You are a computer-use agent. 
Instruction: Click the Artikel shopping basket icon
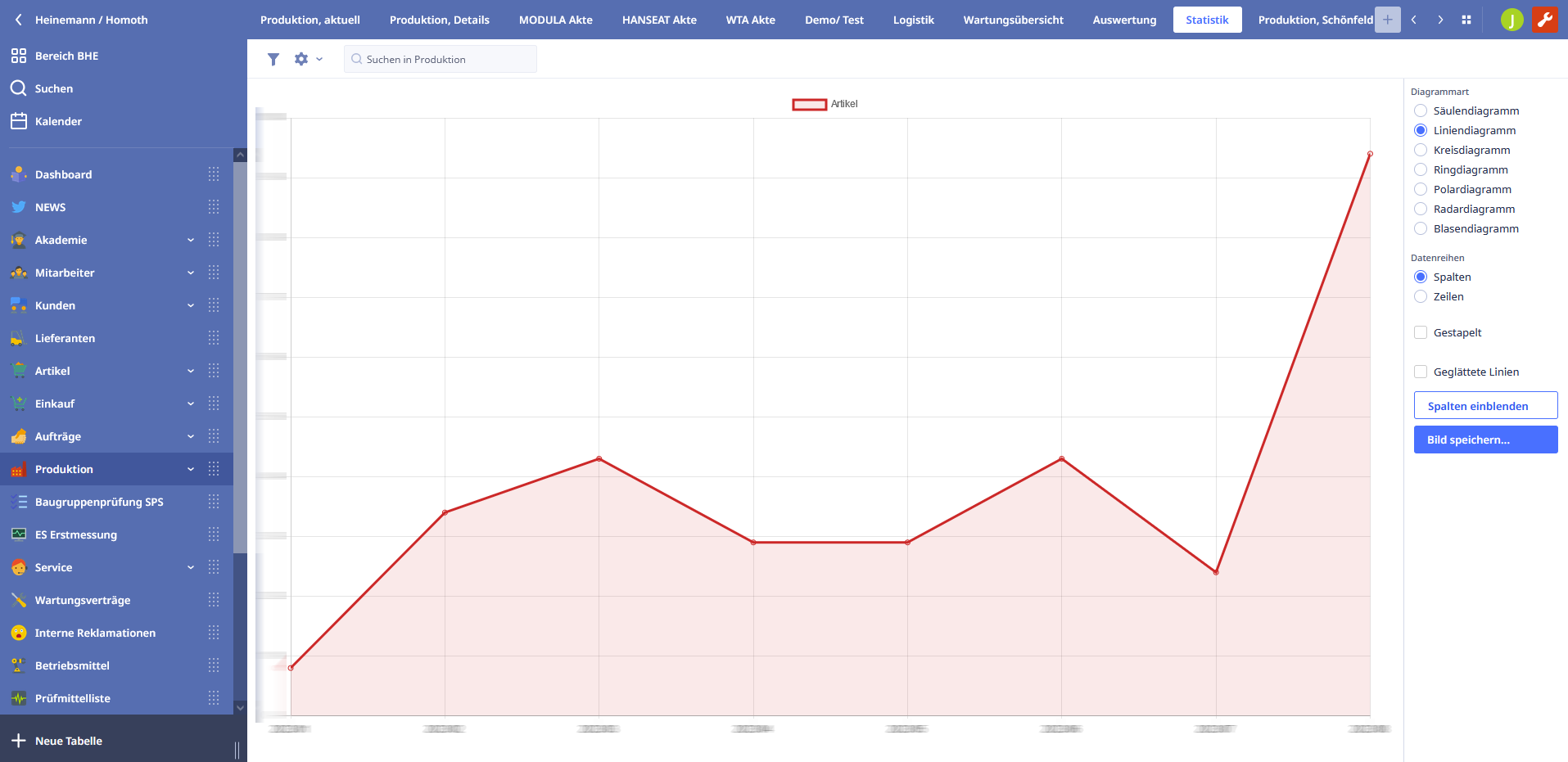click(19, 371)
